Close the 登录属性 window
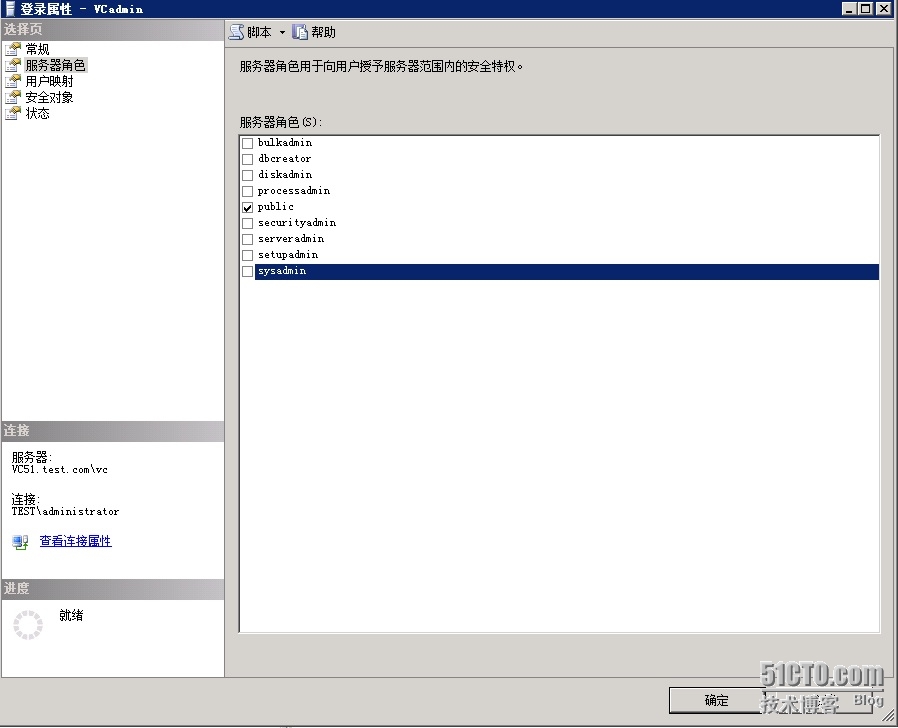Image resolution: width=898 pixels, height=728 pixels. click(884, 9)
